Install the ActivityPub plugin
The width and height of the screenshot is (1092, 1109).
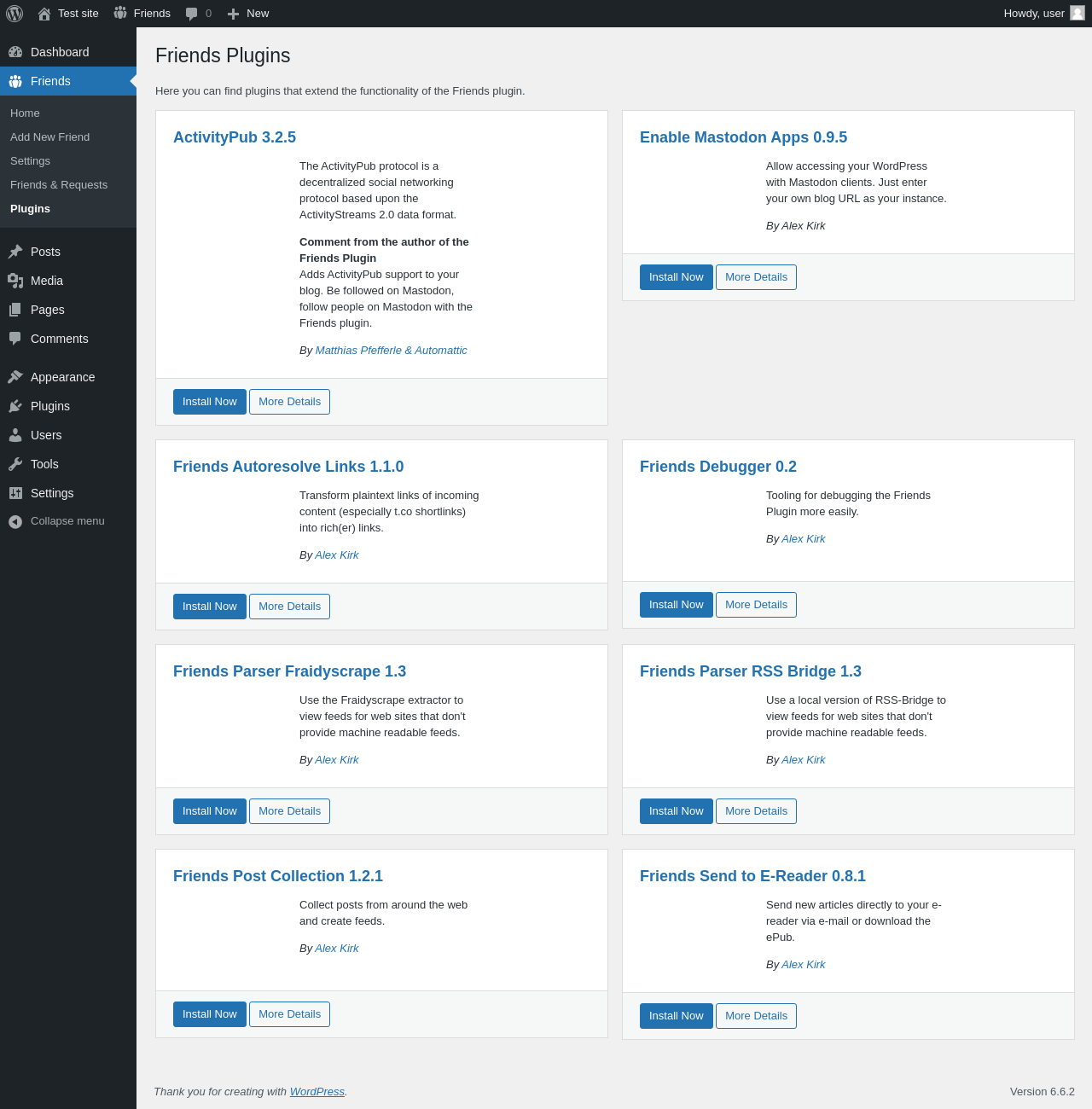pyautogui.click(x=210, y=402)
